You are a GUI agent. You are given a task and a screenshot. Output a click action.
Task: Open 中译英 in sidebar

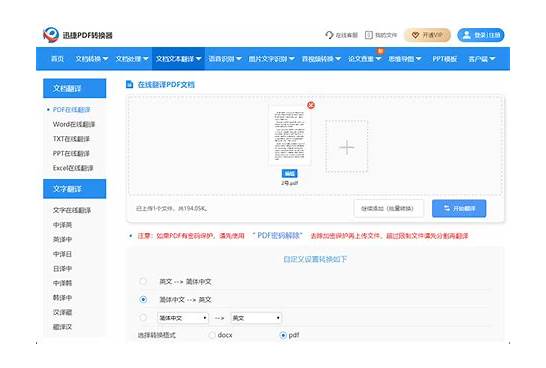[62, 225]
